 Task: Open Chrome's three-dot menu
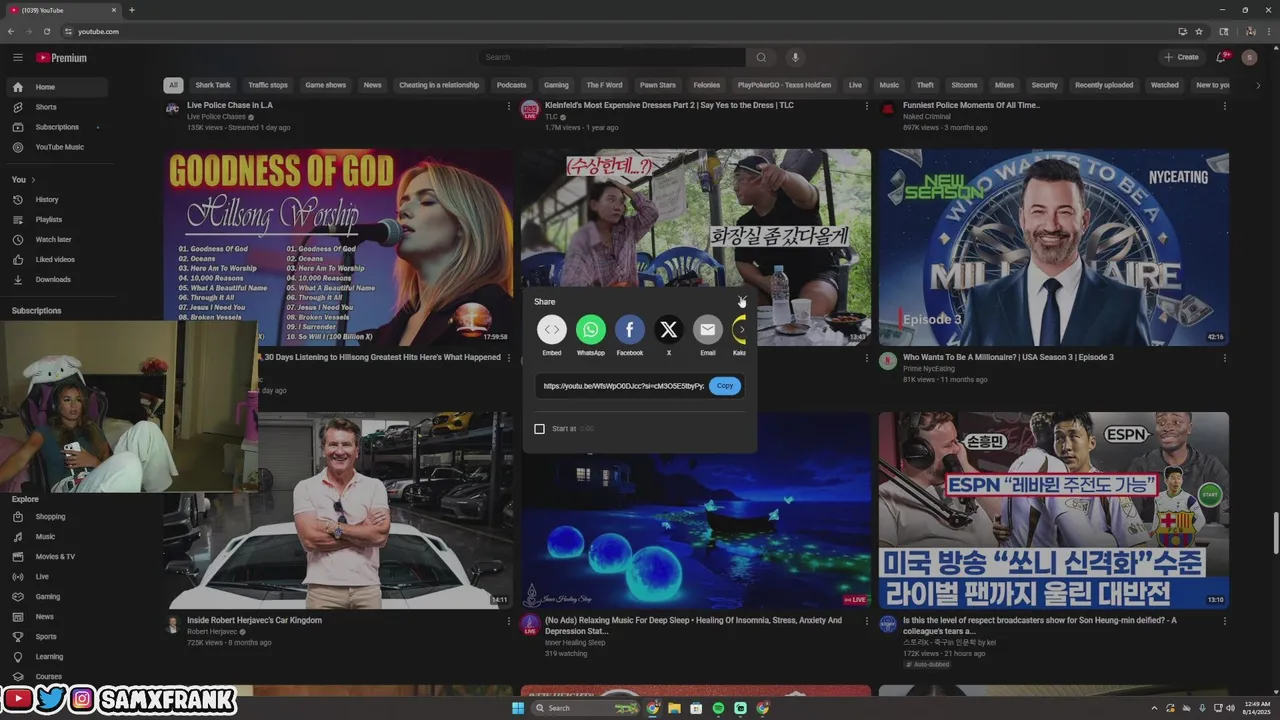pos(1267,31)
